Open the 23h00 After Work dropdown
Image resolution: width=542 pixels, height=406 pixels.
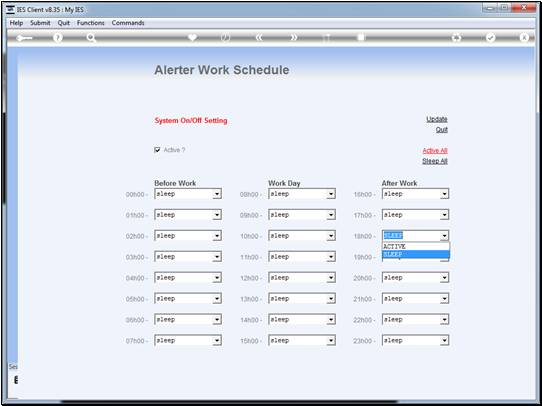tap(415, 340)
